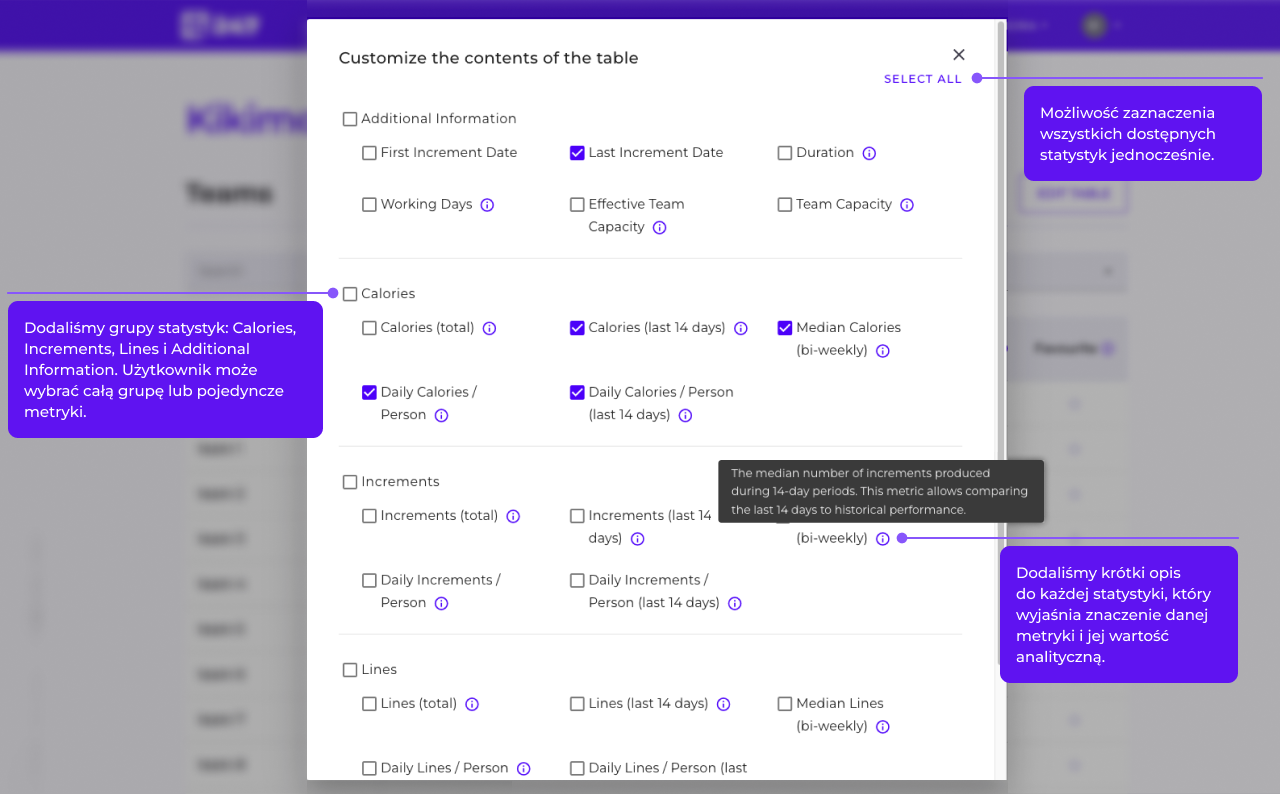Show info for Median Calories (bi-weekly)
This screenshot has height=794, width=1280.
[883, 350]
